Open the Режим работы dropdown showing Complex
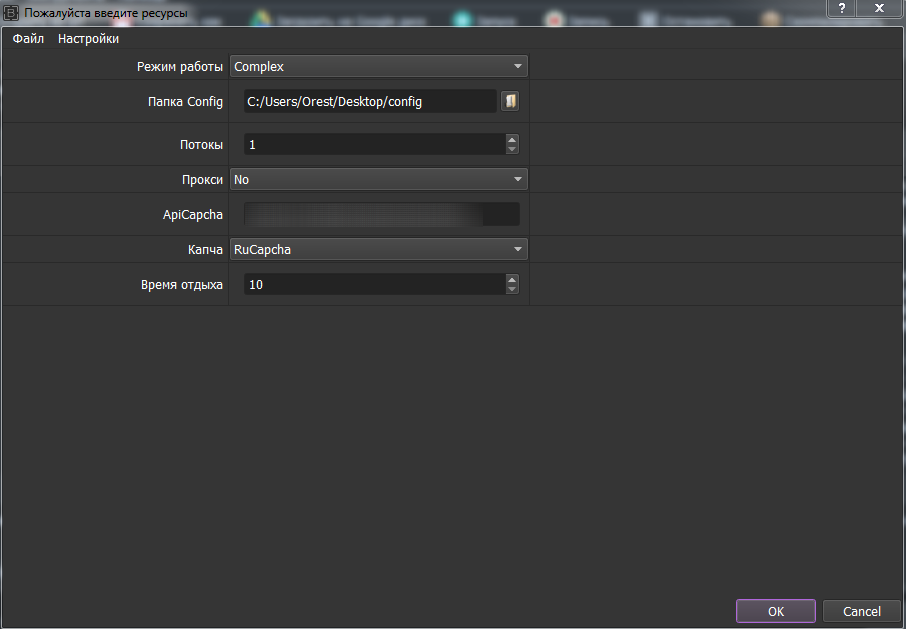This screenshot has height=629, width=906. point(378,66)
